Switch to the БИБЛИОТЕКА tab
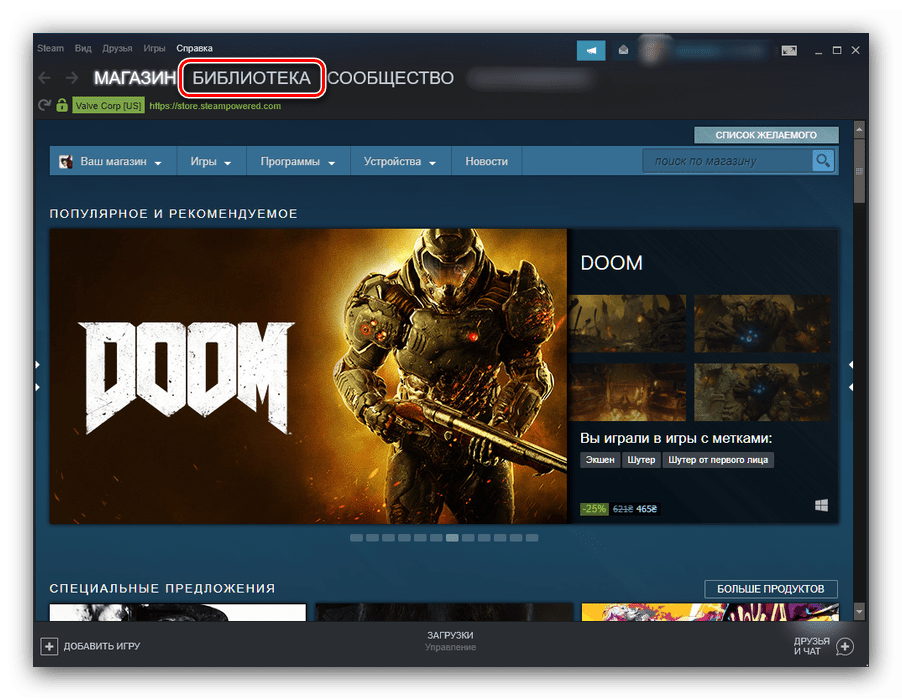Image resolution: width=902 pixels, height=700 pixels. point(251,78)
